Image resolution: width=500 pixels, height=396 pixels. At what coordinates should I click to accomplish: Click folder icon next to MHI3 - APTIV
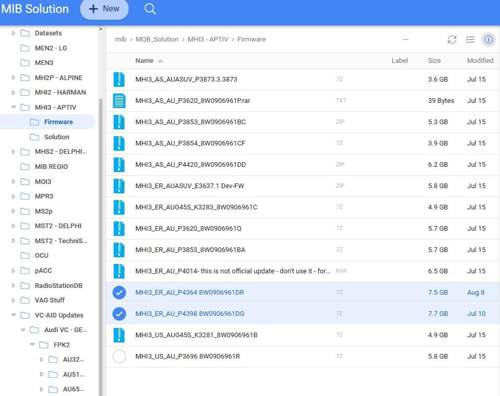point(25,107)
